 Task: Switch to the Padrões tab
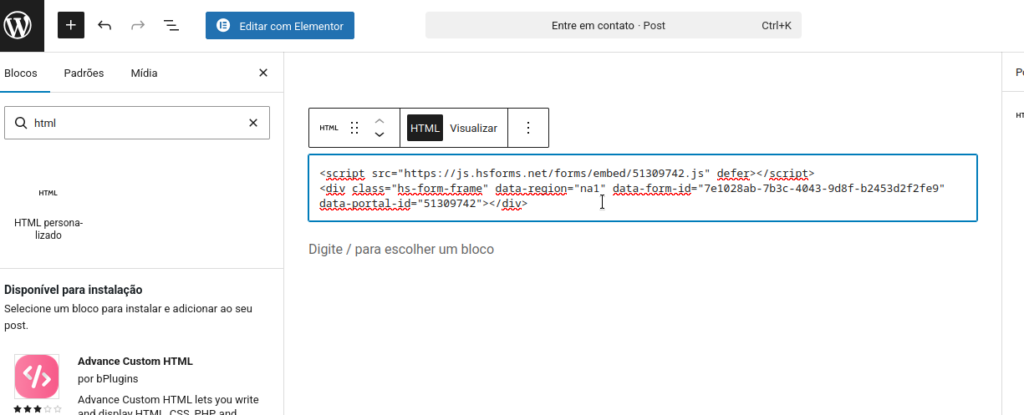(x=84, y=73)
